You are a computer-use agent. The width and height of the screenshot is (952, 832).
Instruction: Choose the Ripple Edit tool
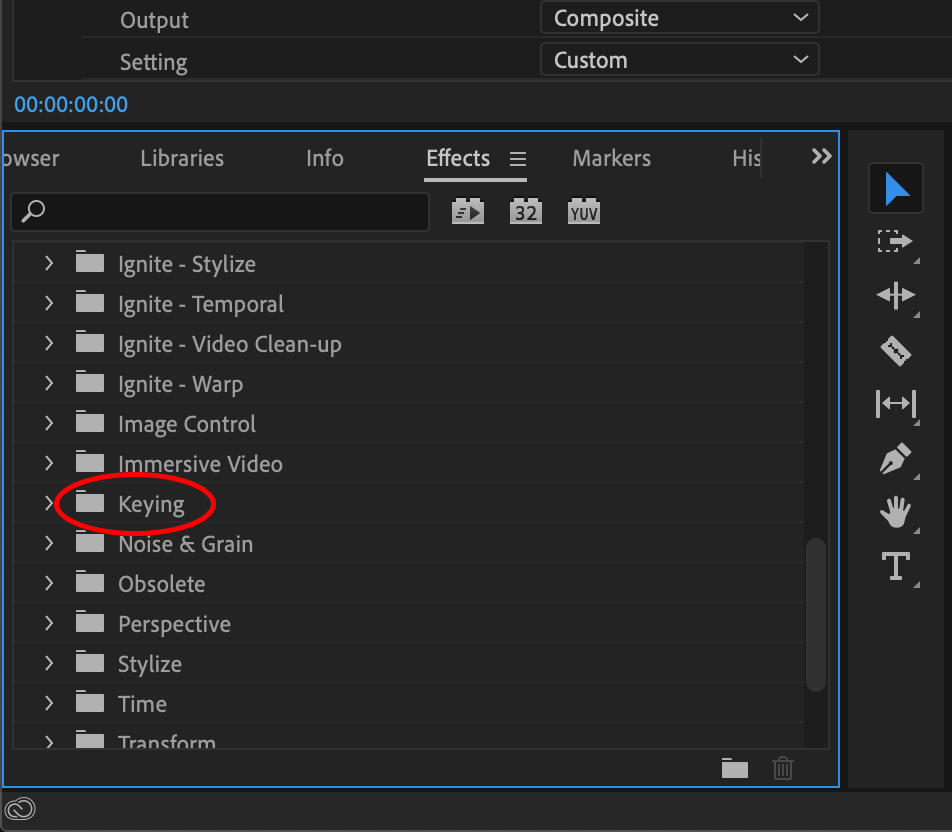point(895,295)
